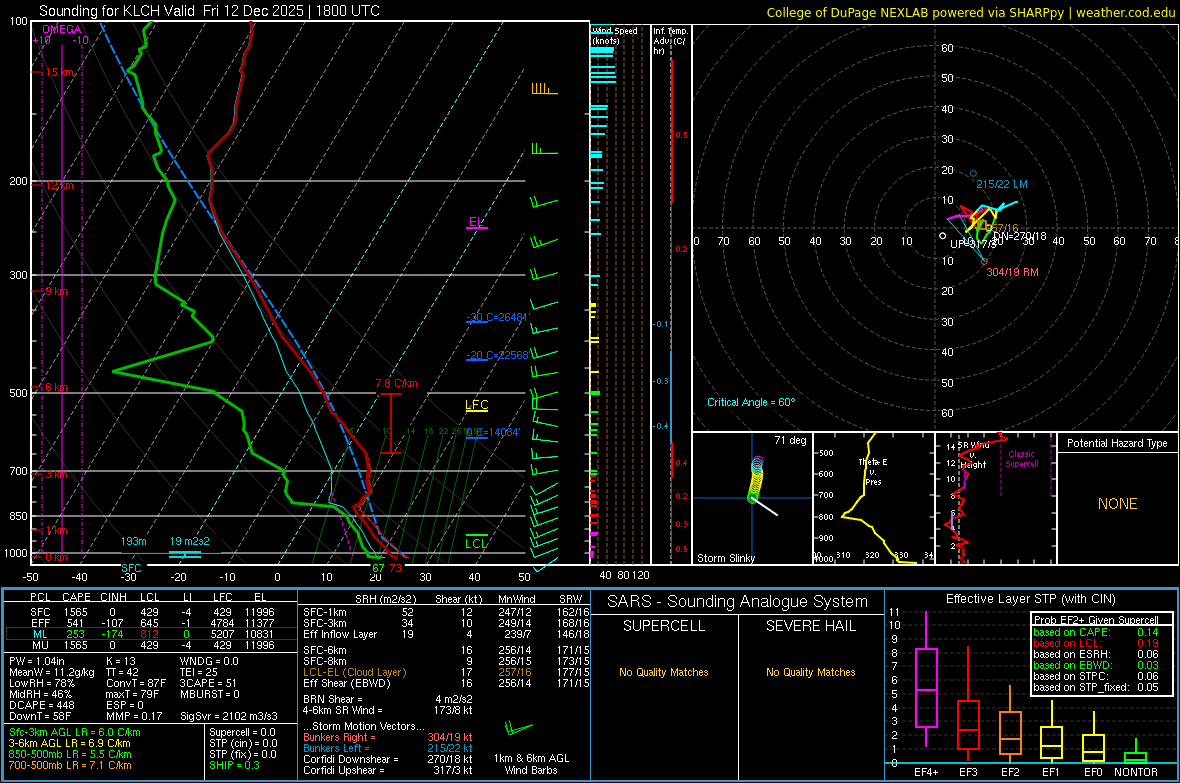The width and height of the screenshot is (1180, 783).
Task: Click the -30 C=26481' height label
Action: pos(497,317)
